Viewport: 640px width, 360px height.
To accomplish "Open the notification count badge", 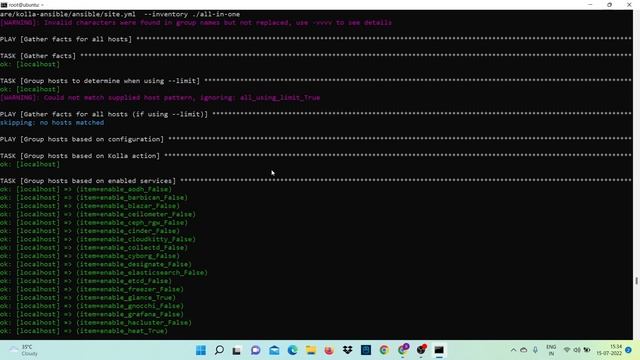I will [x=629, y=350].
